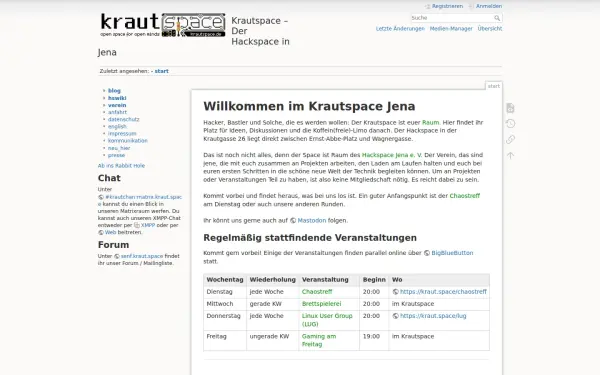Follow the Hackspace Jena e. V. link
The height and width of the screenshot is (375, 600).
pyautogui.click(x=392, y=155)
